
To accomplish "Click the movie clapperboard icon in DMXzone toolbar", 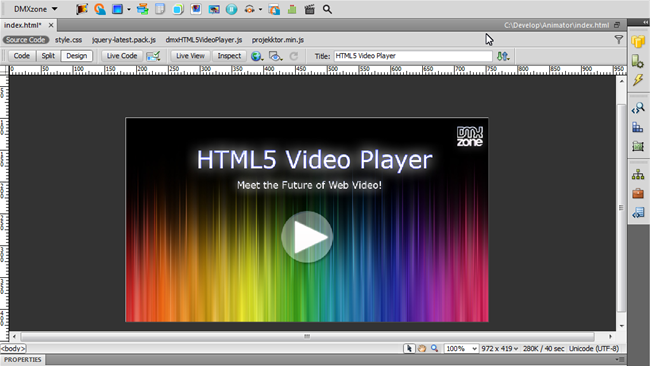I will point(309,9).
